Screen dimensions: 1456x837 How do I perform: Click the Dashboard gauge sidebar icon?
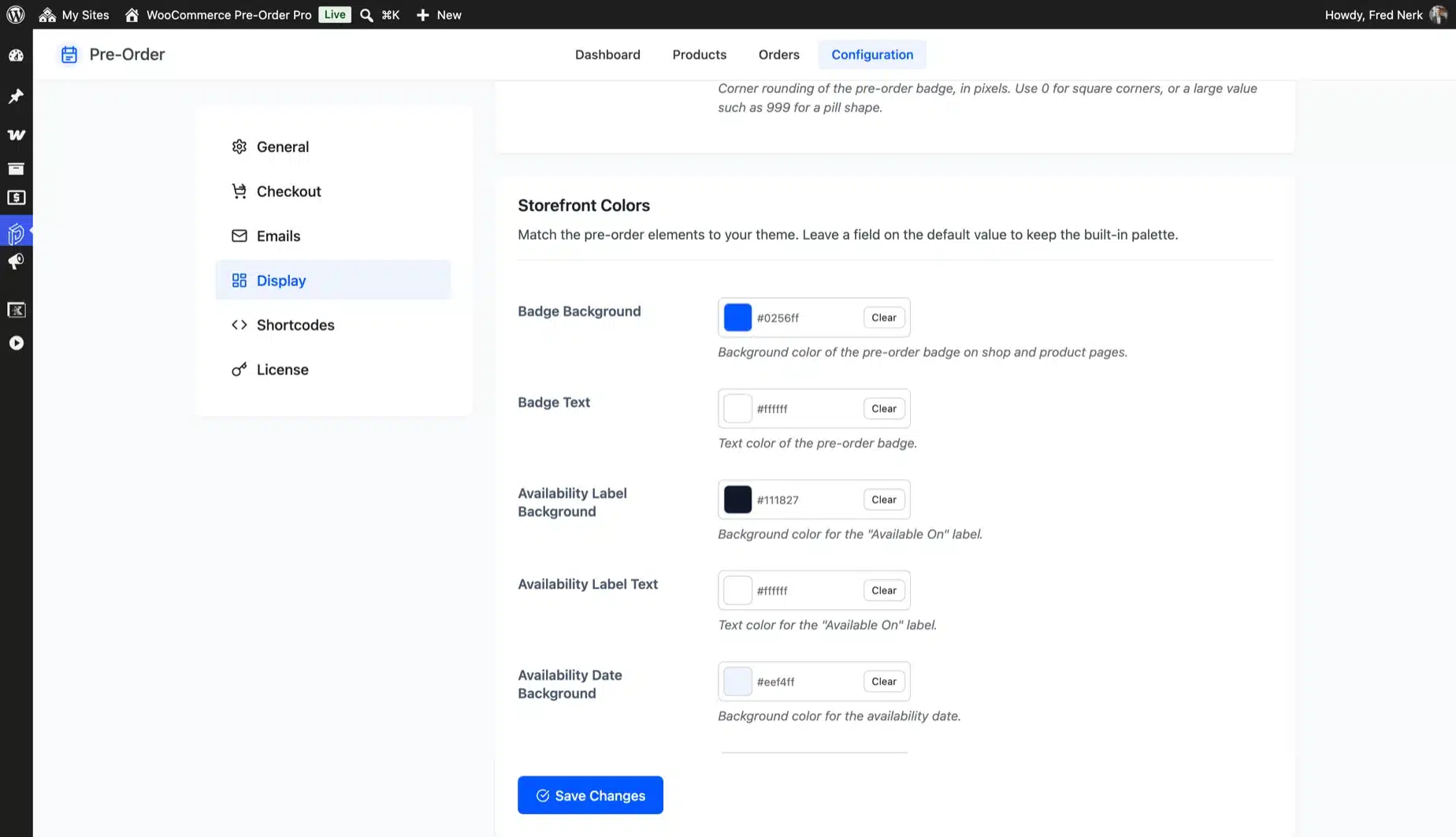pos(16,55)
